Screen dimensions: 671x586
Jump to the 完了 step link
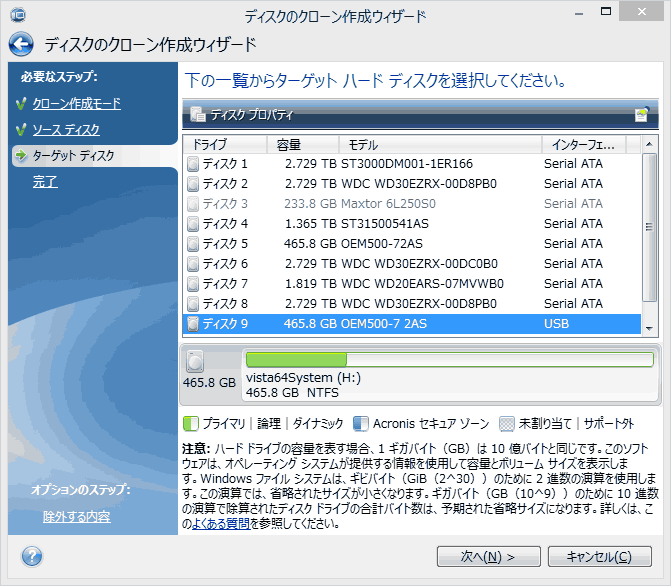(x=45, y=182)
